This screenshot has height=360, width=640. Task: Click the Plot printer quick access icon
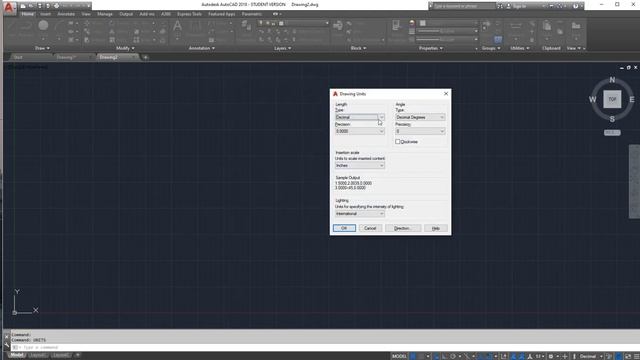pos(56,6)
